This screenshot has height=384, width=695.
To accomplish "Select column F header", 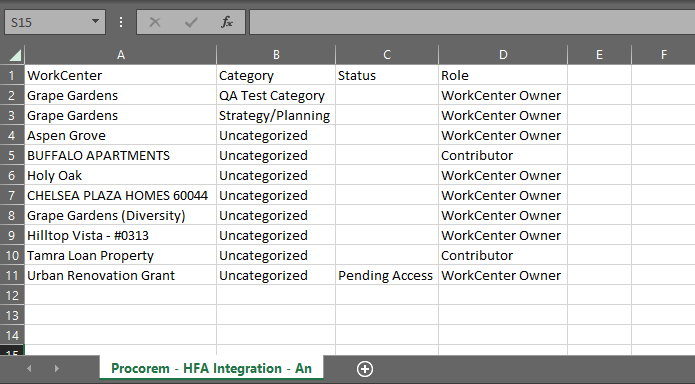I will click(664, 55).
